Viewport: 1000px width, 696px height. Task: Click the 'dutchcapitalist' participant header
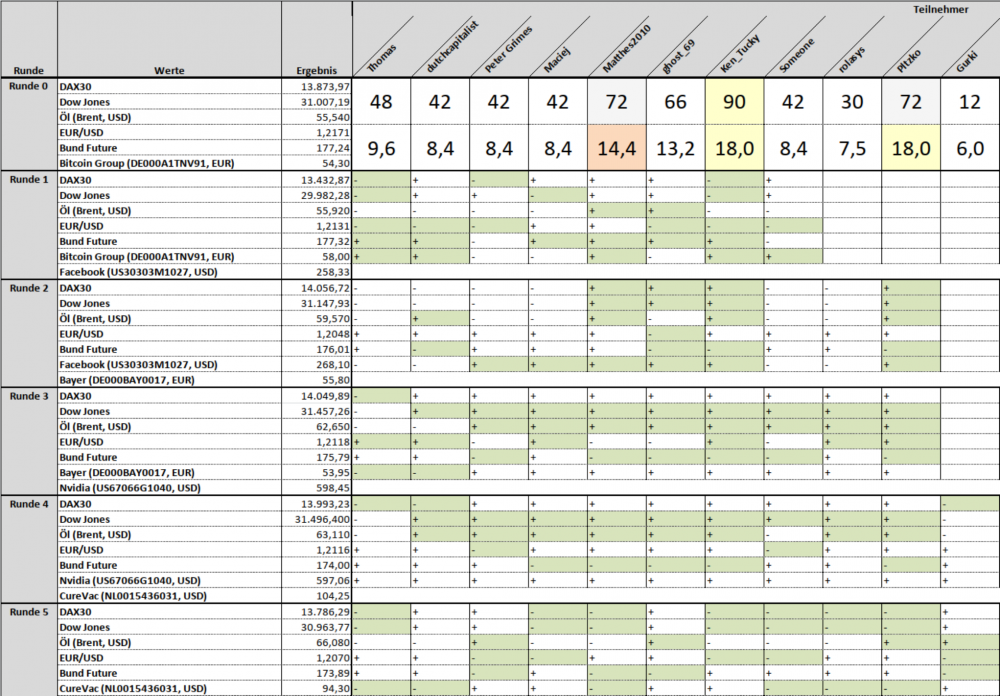[451, 47]
